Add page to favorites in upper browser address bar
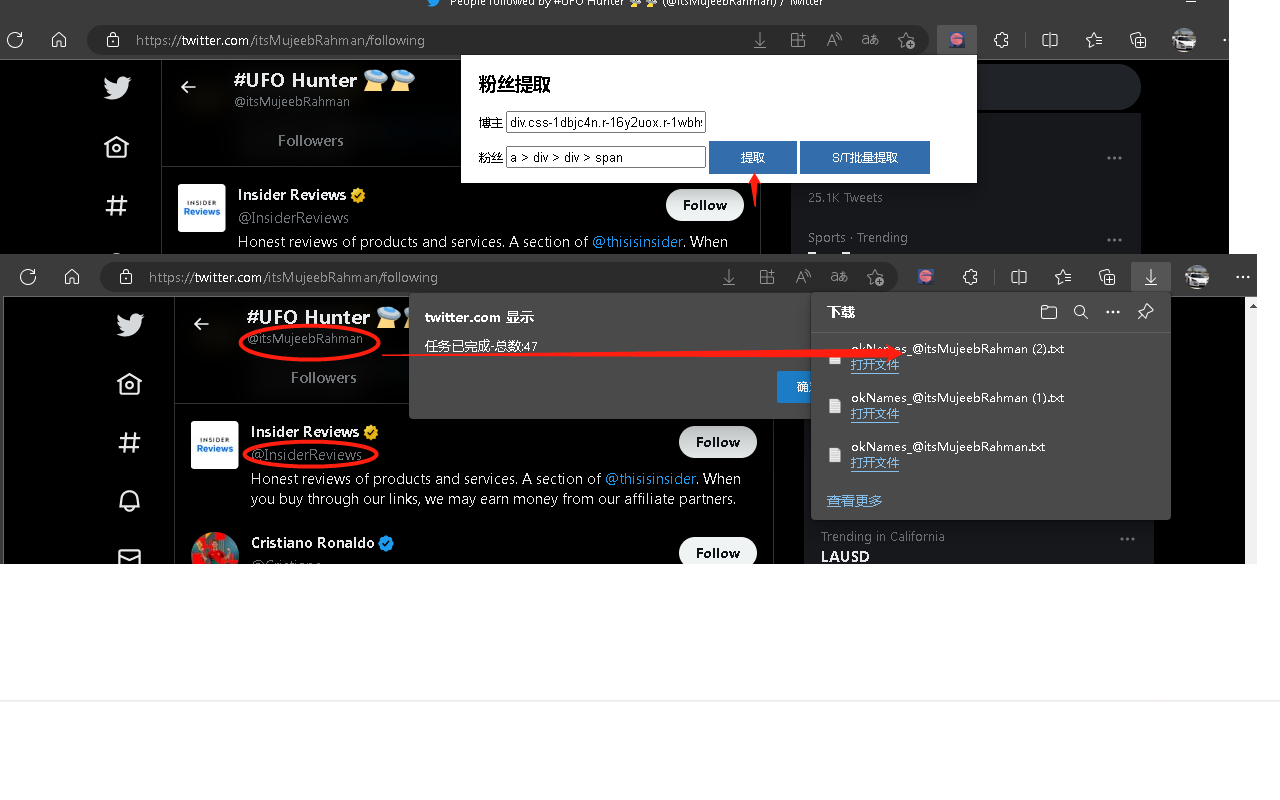The width and height of the screenshot is (1280, 800). point(906,40)
